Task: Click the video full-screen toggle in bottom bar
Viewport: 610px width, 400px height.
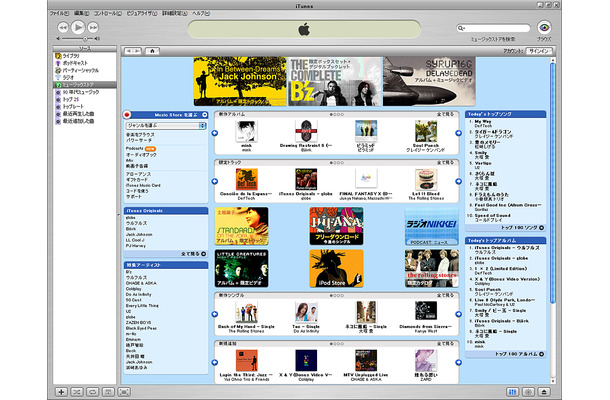Action: click(x=124, y=392)
